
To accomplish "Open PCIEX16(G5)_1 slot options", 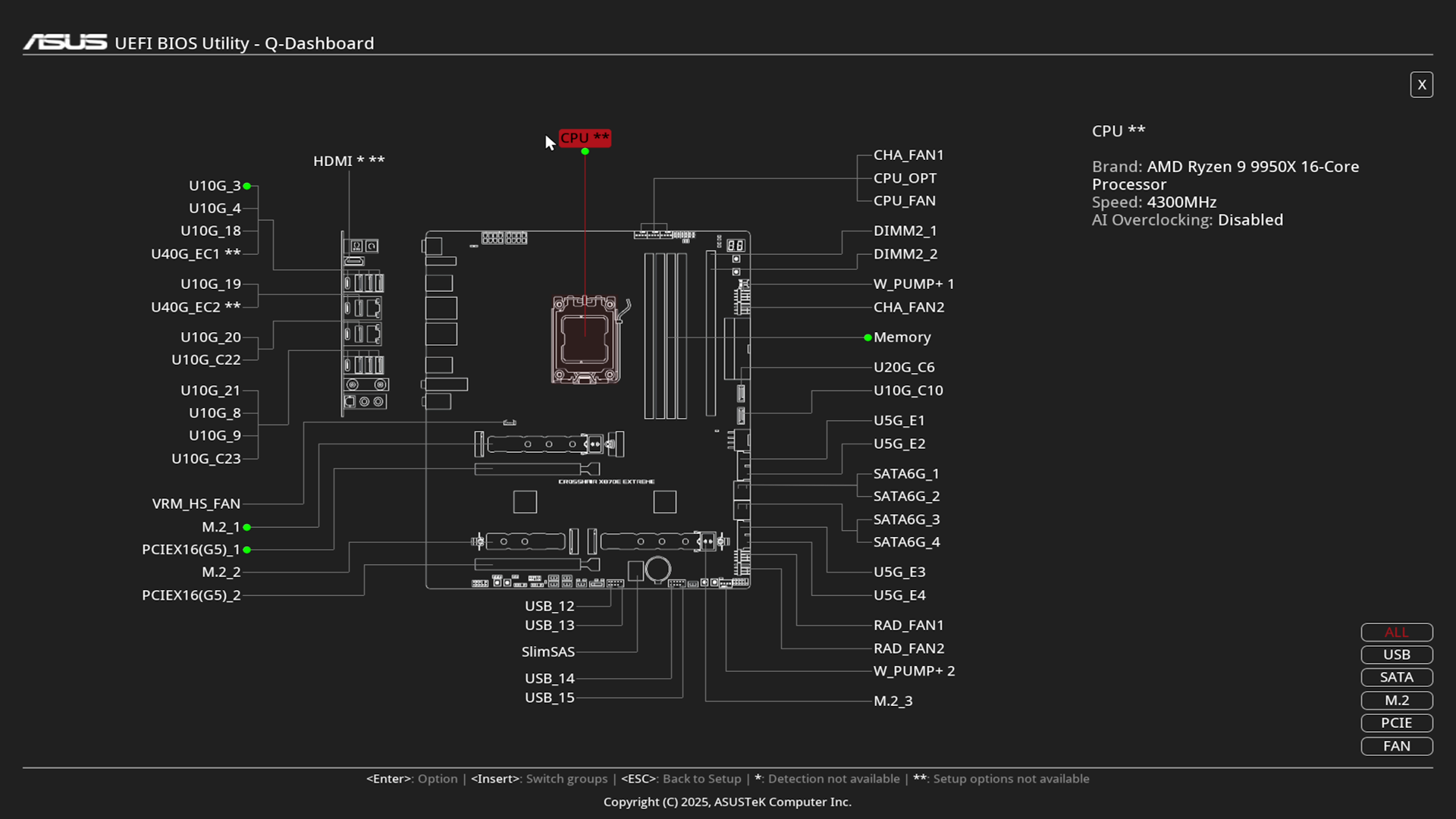I will (191, 550).
